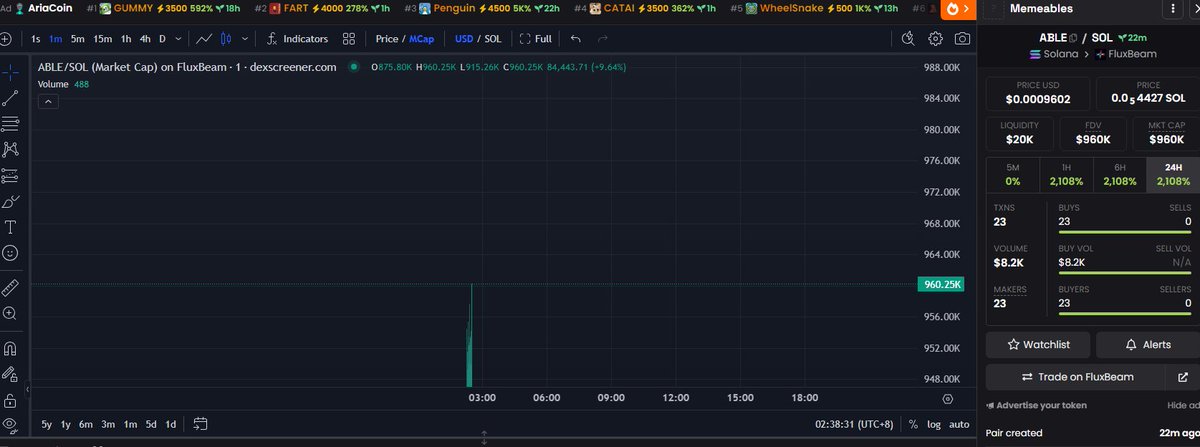Collapse the indicator legend chevron
This screenshot has width=1200, height=447.
pos(48,102)
